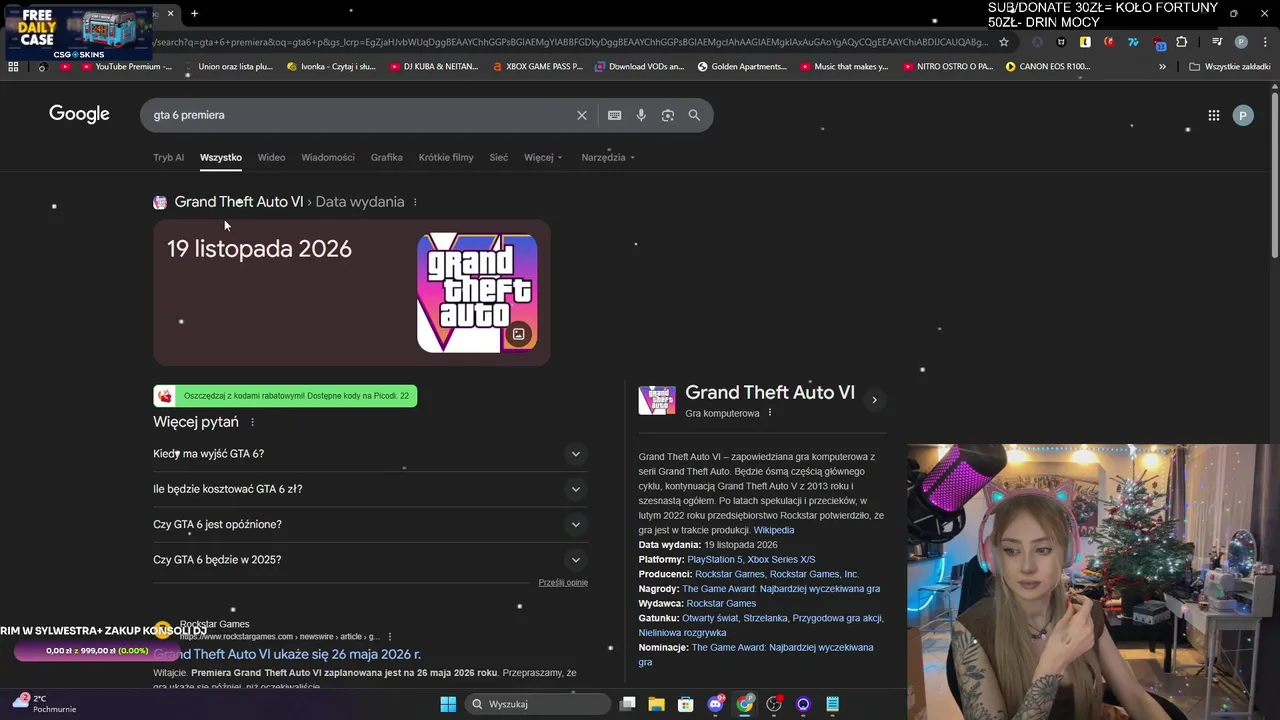Viewport: 1280px width, 720px height.
Task: Click the Grand Theft Auto VI cover thumbnail
Action: point(657,400)
